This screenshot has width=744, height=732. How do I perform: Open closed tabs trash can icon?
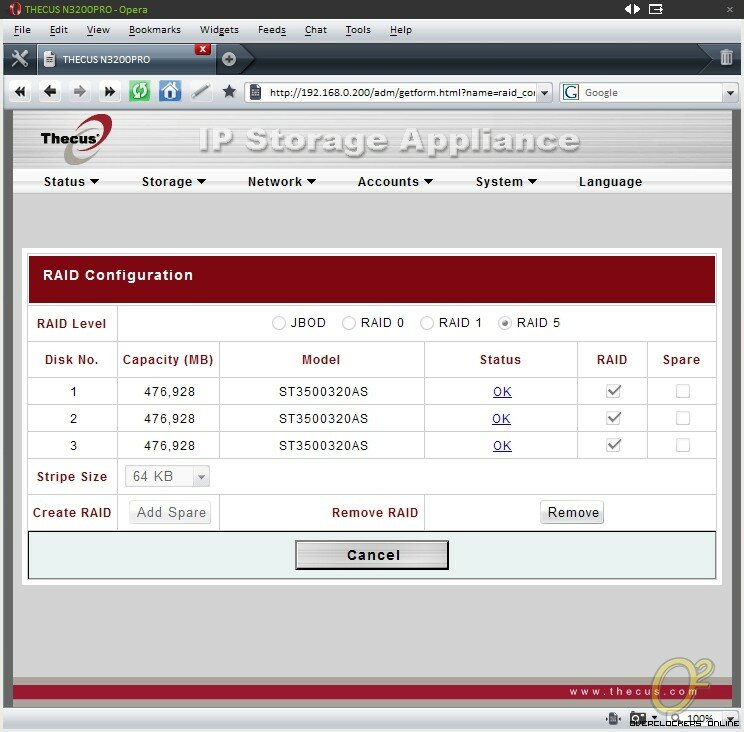(726, 57)
